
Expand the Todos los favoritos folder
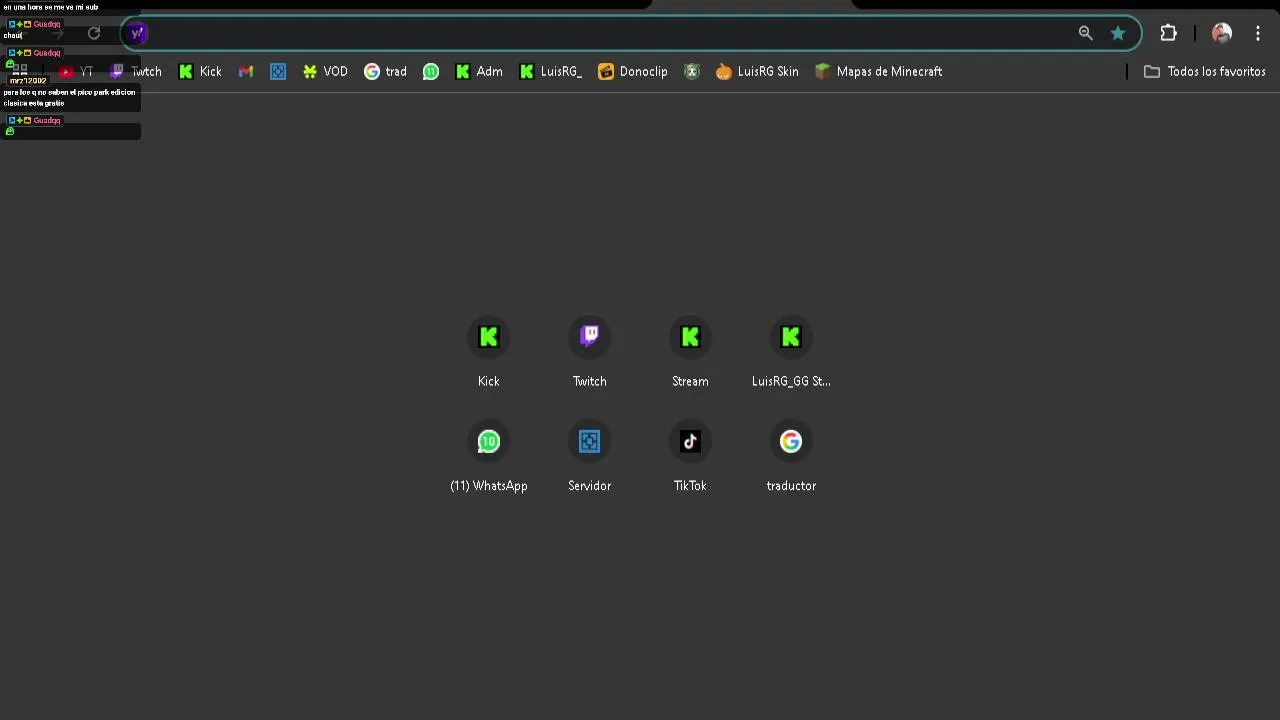pos(1205,71)
